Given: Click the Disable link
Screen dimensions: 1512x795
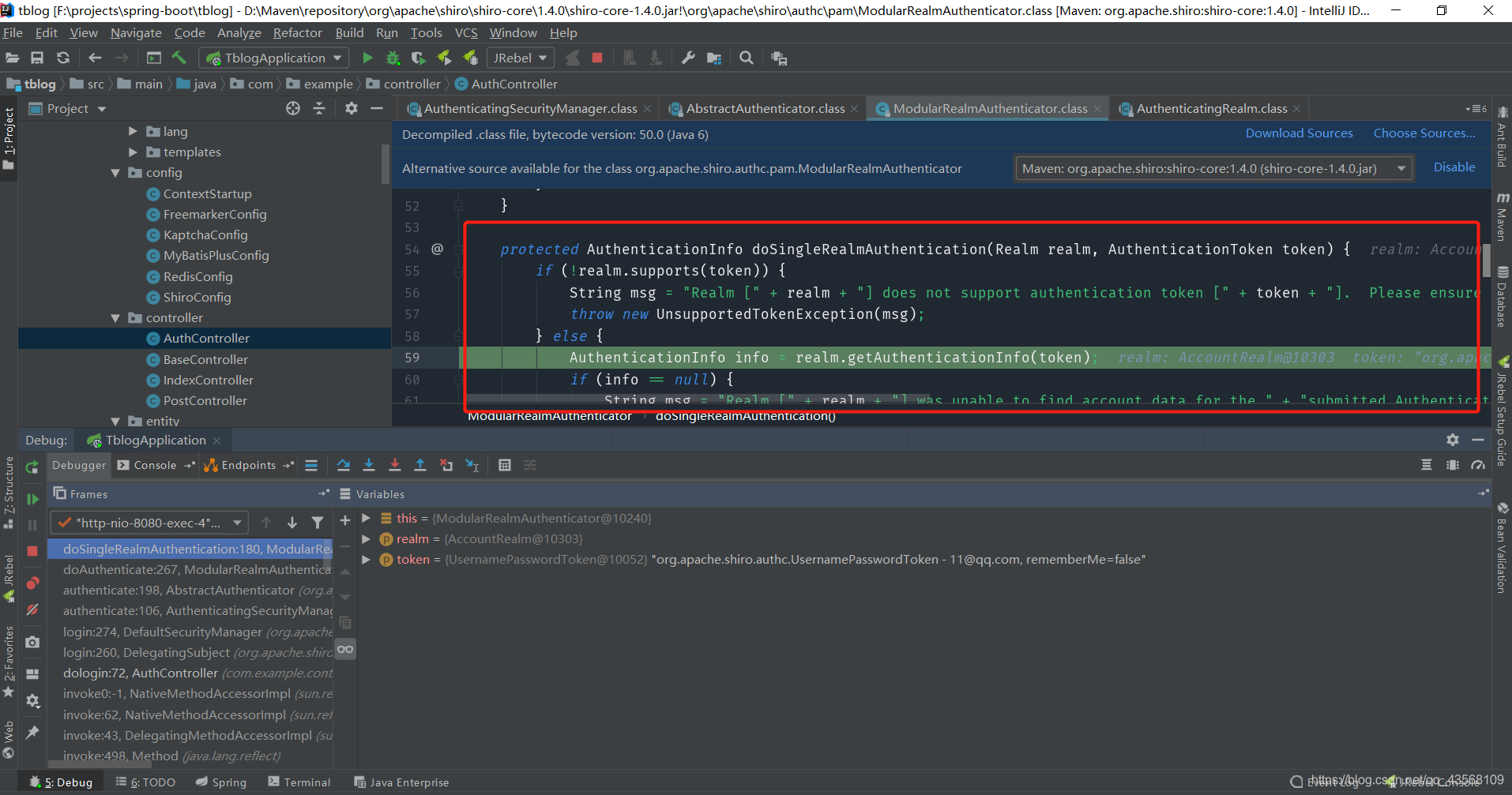Looking at the screenshot, I should pos(1454,167).
